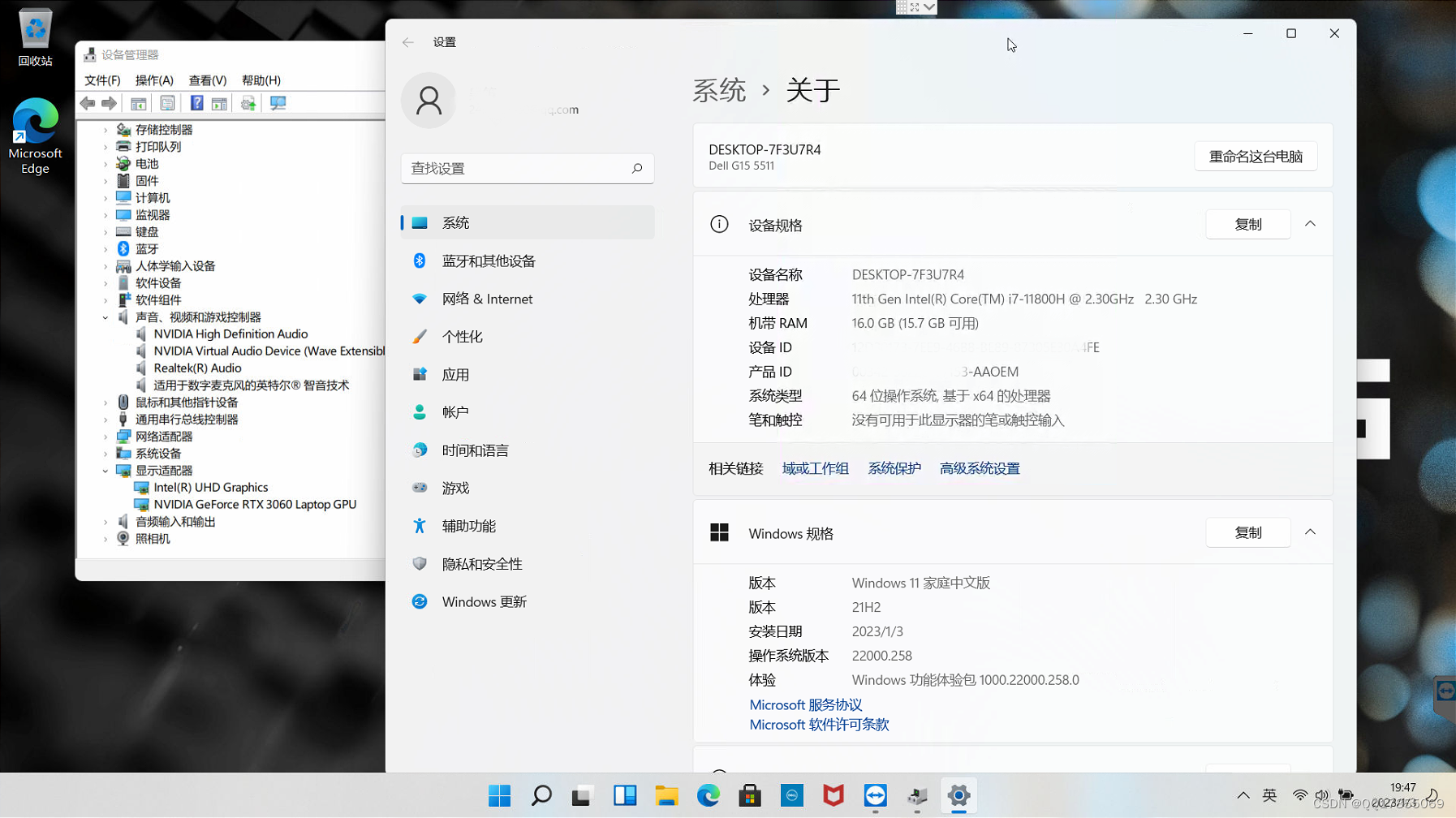Click the 查找设置 search field
Viewport: 1456px width, 818px height.
(x=528, y=168)
